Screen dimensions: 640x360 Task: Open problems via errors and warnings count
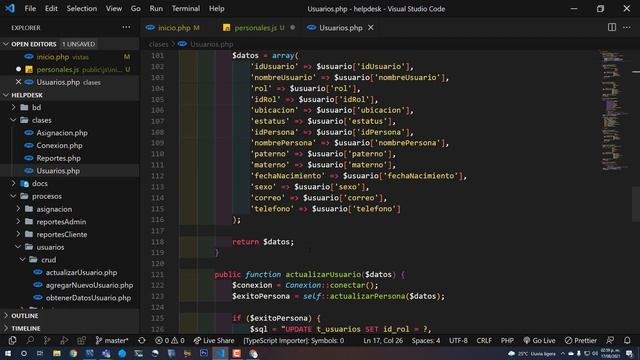(x=170, y=340)
